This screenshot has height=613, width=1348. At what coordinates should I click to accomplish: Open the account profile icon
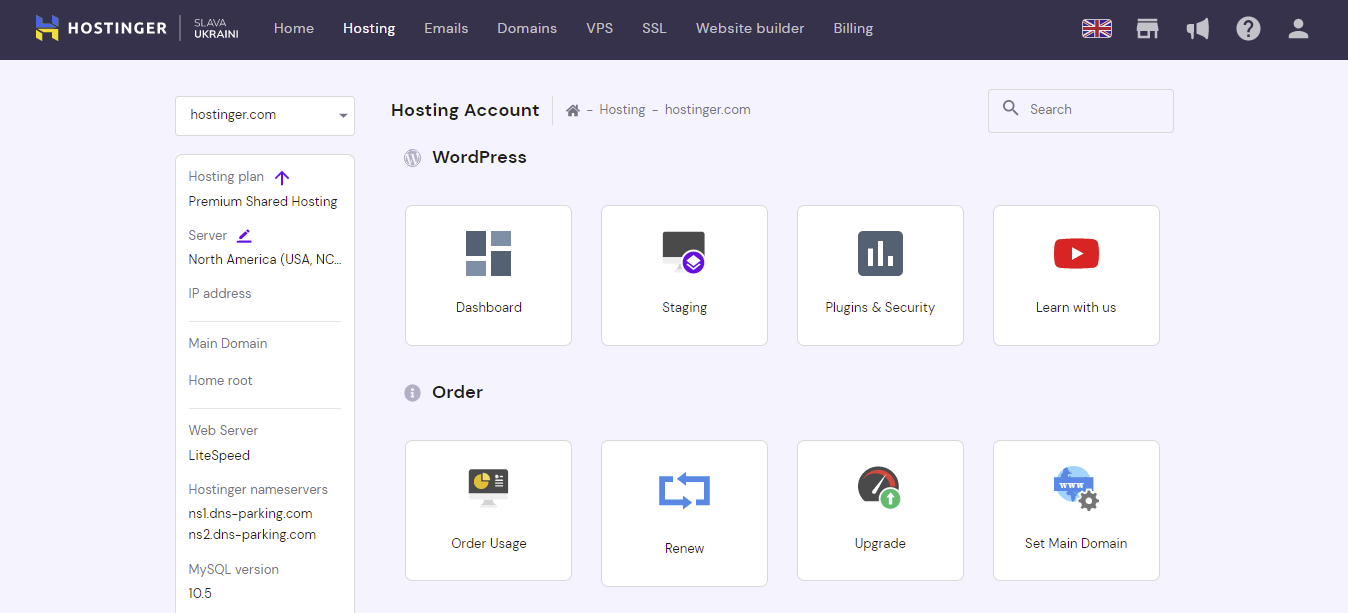[x=1298, y=28]
